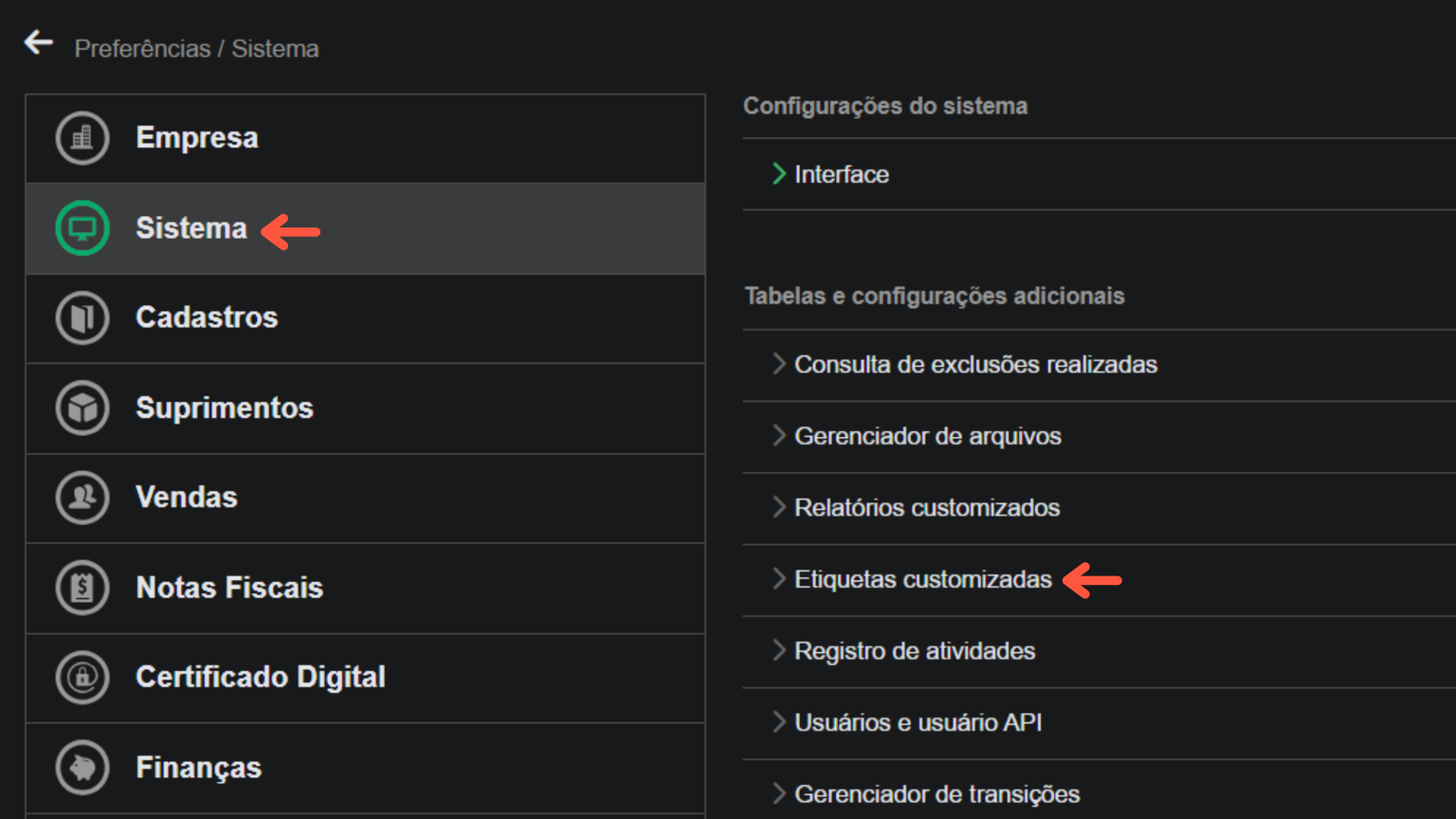Open Suprimentos via the box icon
The height and width of the screenshot is (819, 1456).
[82, 408]
